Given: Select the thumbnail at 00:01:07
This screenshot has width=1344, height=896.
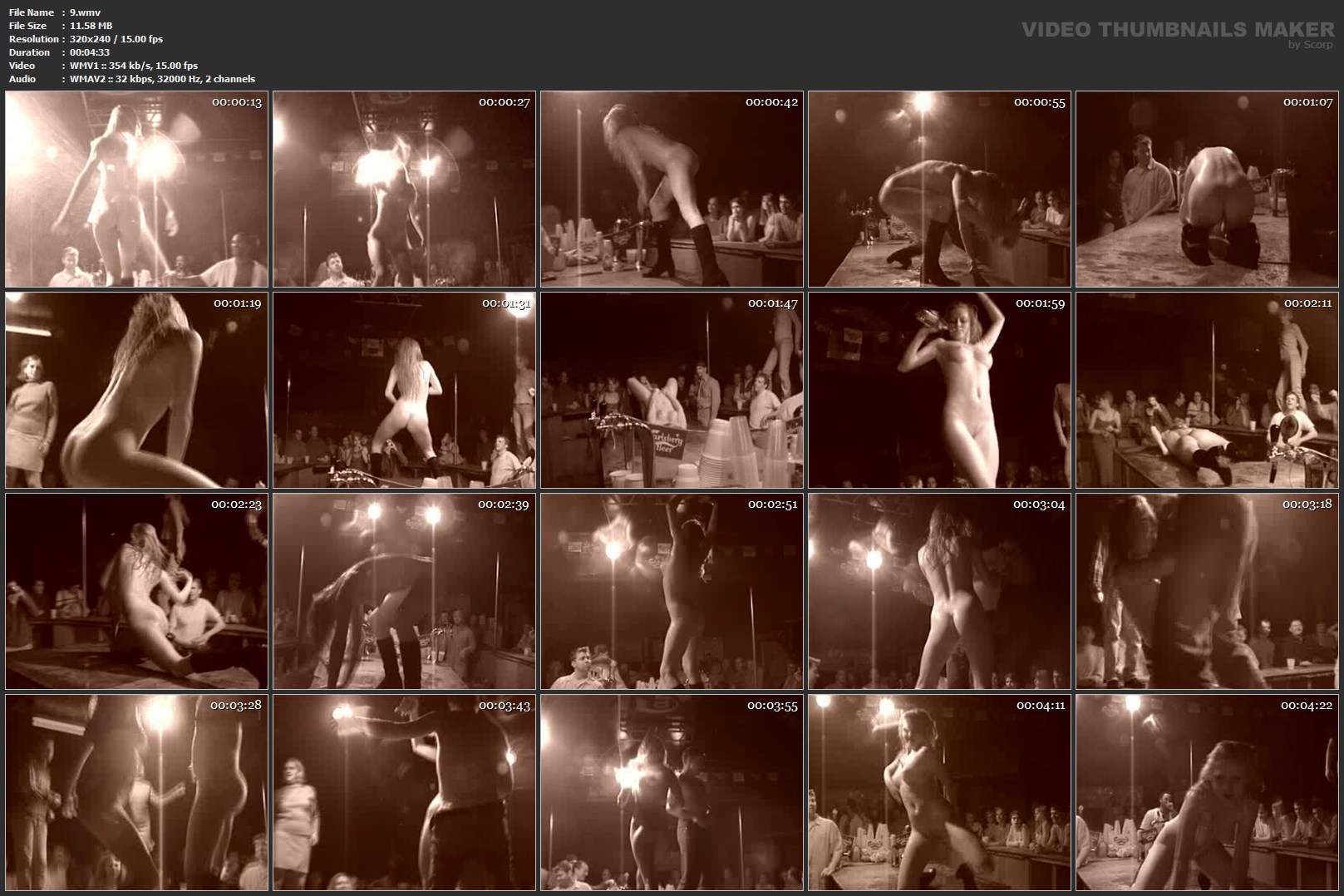Looking at the screenshot, I should [1207, 190].
